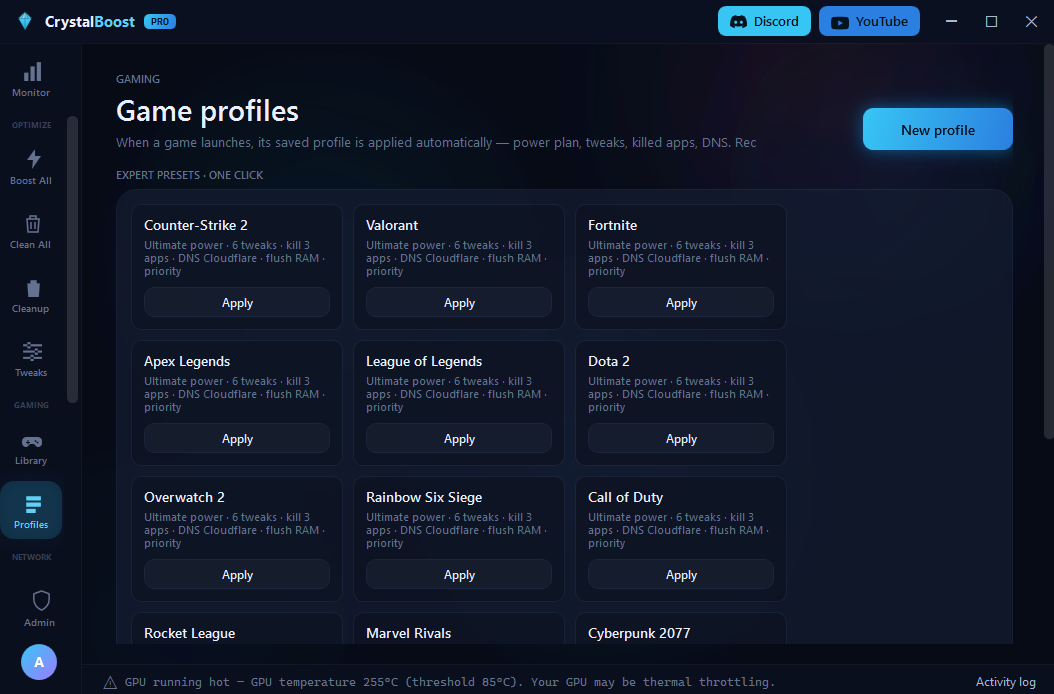Select the Cyberpunk 2077 card title

coord(639,633)
